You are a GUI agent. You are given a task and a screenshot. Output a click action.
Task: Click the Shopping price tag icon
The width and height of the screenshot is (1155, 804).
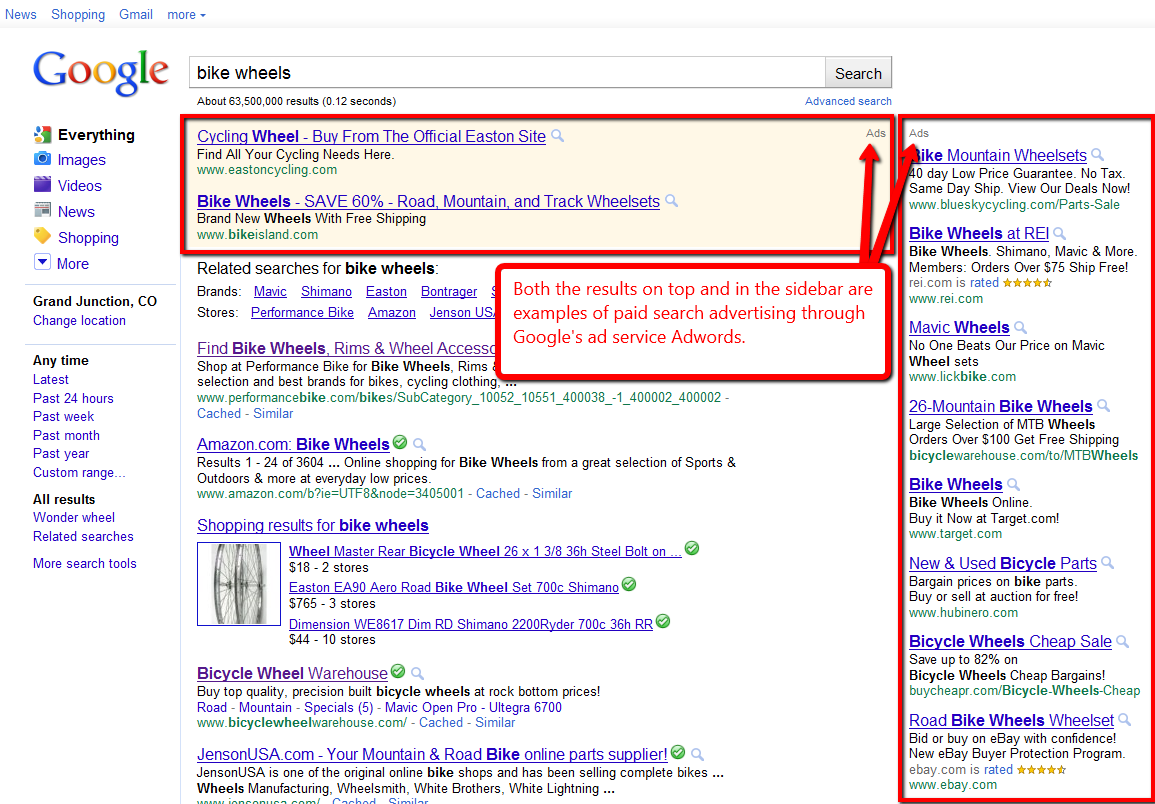[x=42, y=236]
